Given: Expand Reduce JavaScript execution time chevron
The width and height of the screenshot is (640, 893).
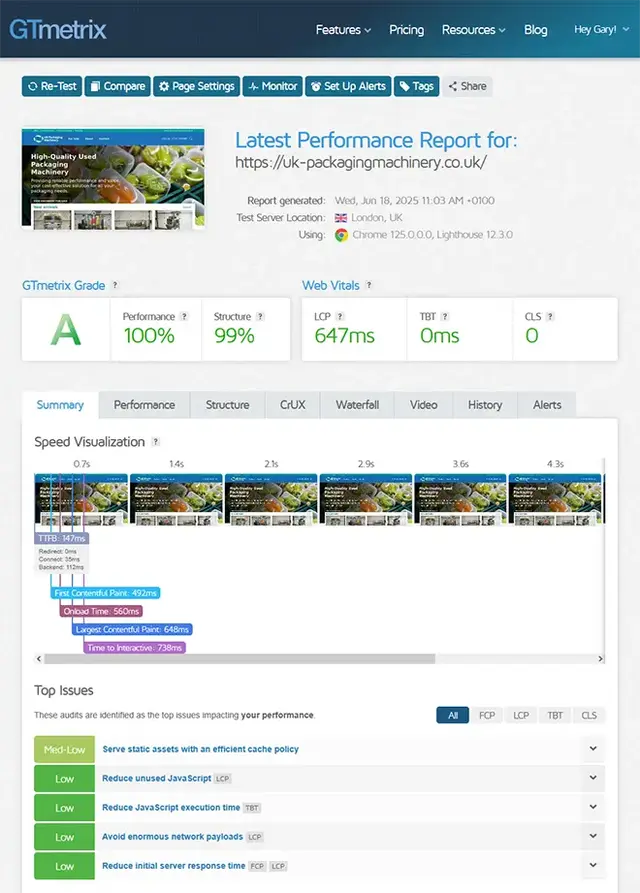Looking at the screenshot, I should pos(593,806).
